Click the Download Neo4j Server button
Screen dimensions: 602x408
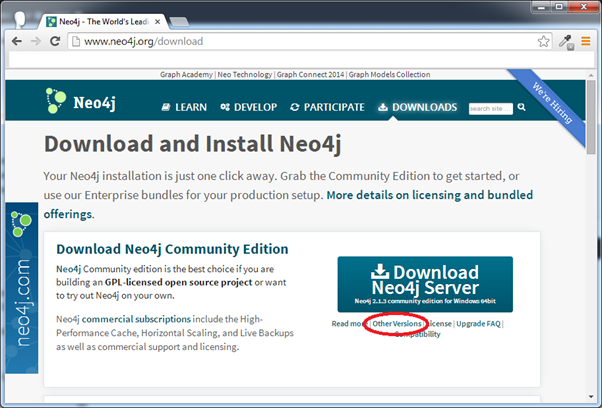(x=425, y=284)
